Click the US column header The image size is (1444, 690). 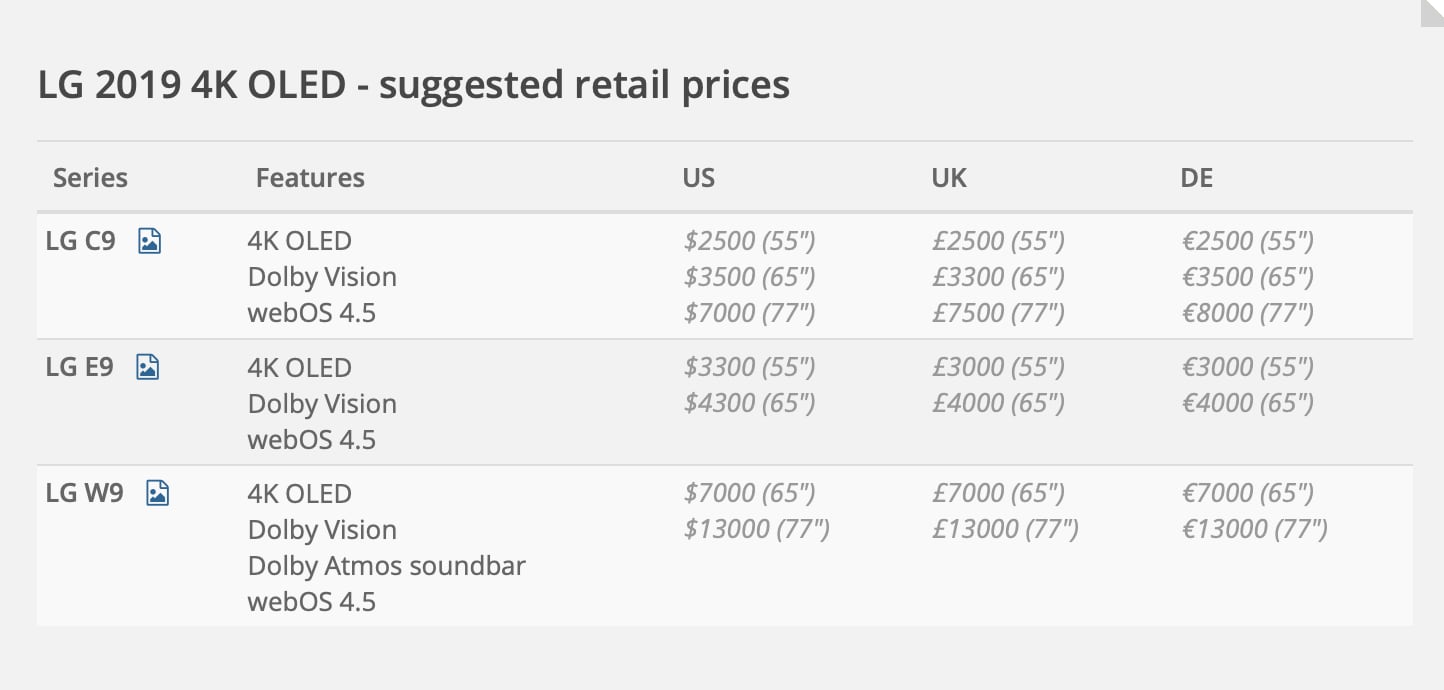[x=698, y=178]
